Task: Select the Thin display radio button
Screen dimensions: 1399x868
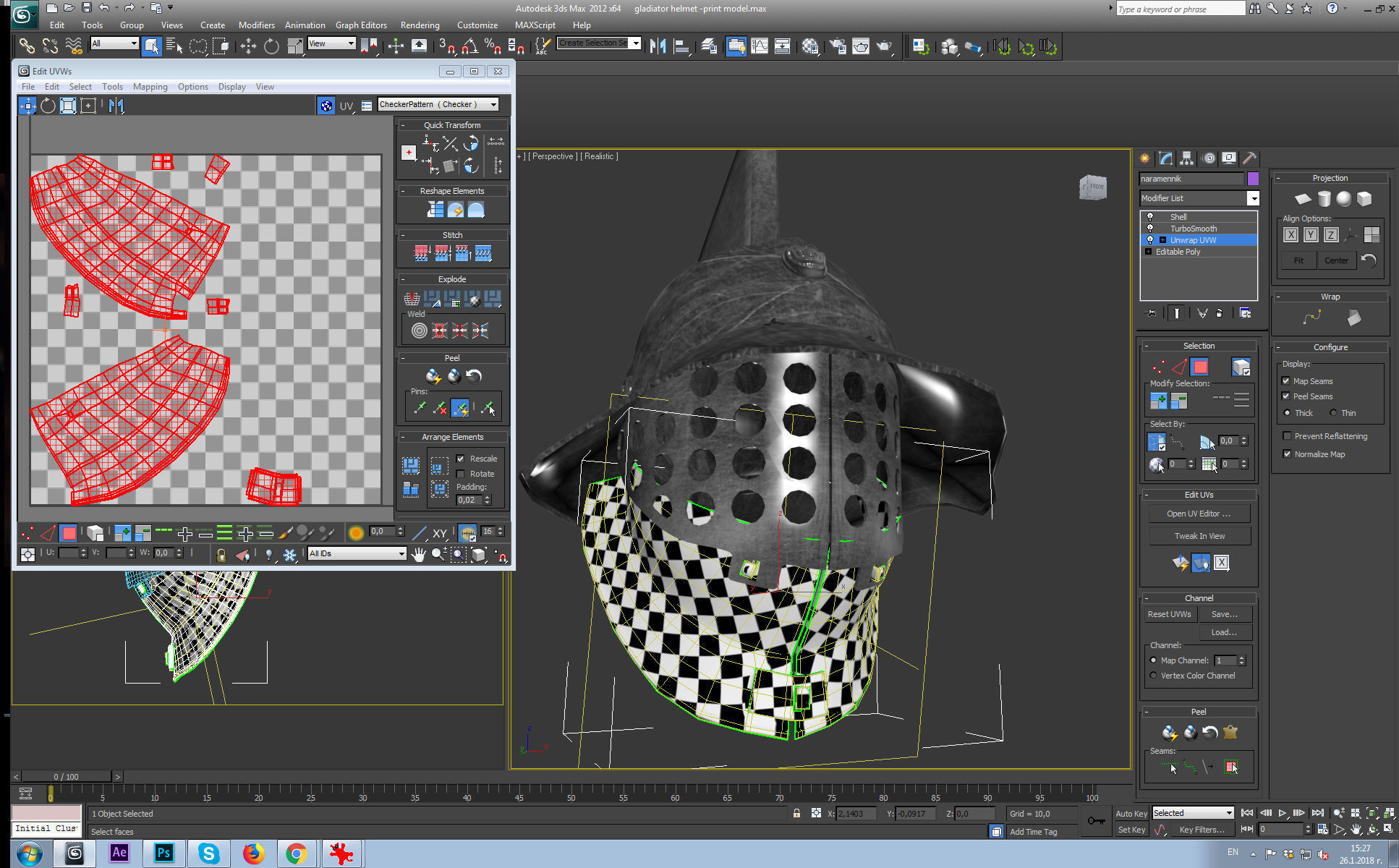Action: (x=1333, y=413)
